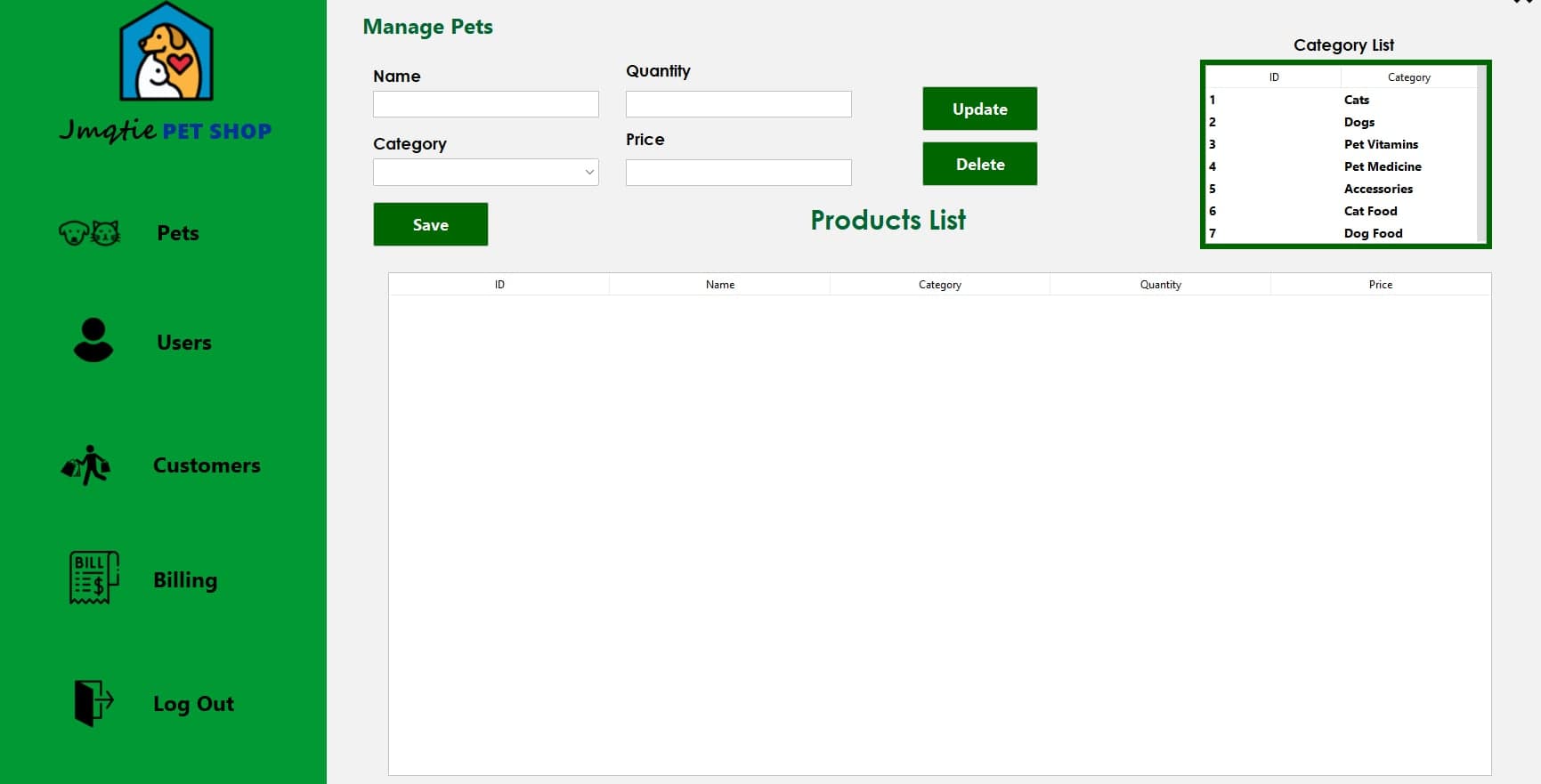Click the dog and cat faces icon
The width and height of the screenshot is (1541, 784).
89,233
